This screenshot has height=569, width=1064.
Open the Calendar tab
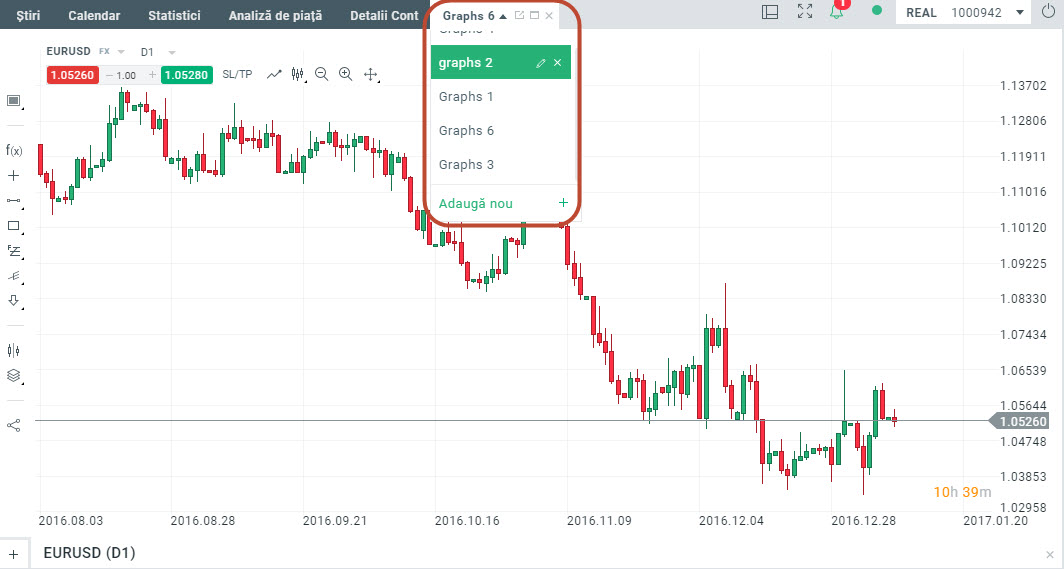(x=94, y=15)
